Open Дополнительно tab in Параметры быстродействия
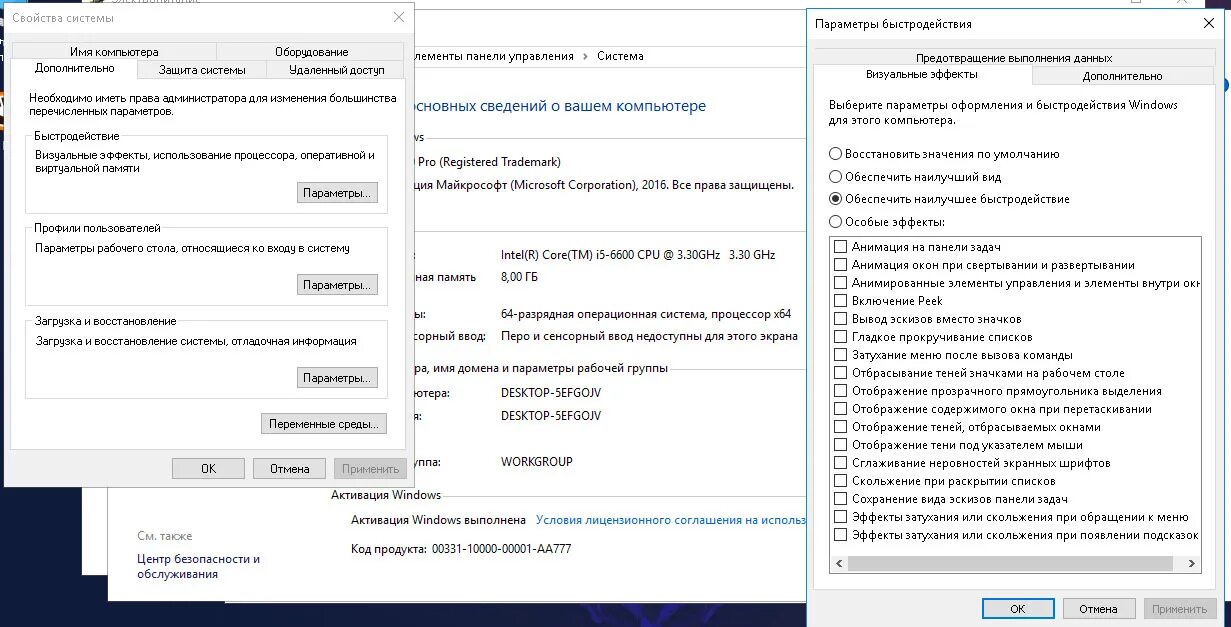This screenshot has height=627, width=1231. pyautogui.click(x=1122, y=76)
